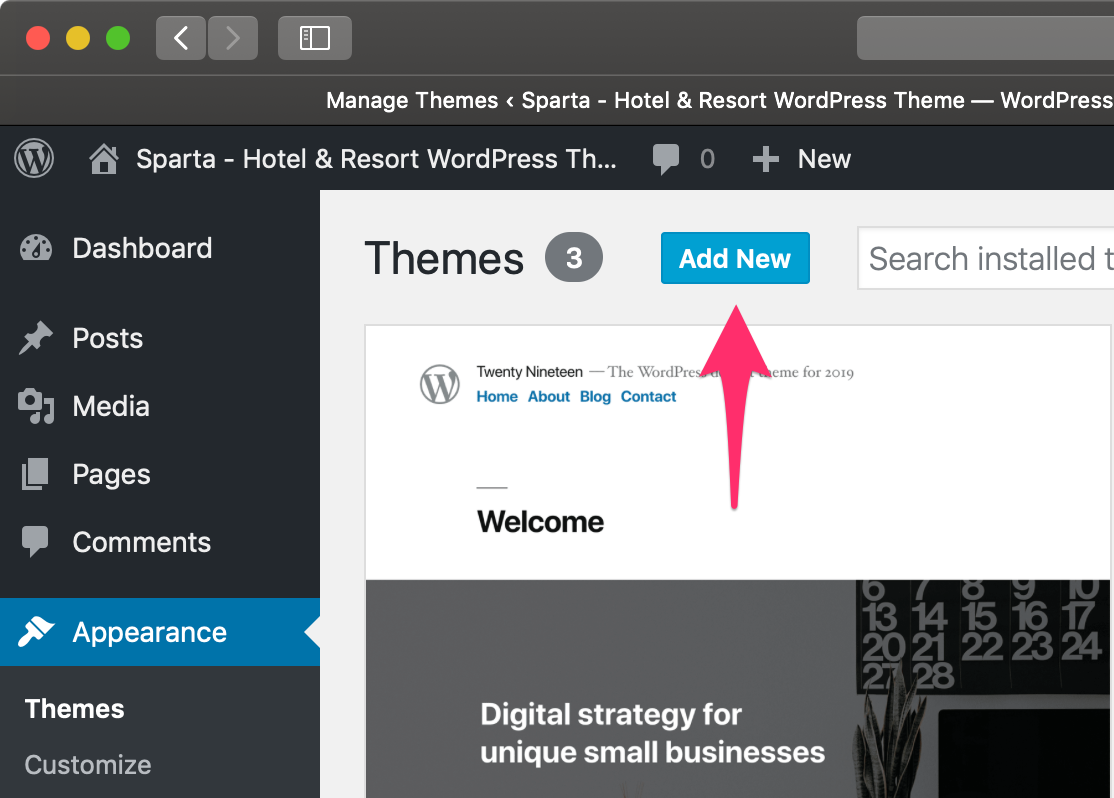Click the WordPress logo in admin bar

pos(34,158)
